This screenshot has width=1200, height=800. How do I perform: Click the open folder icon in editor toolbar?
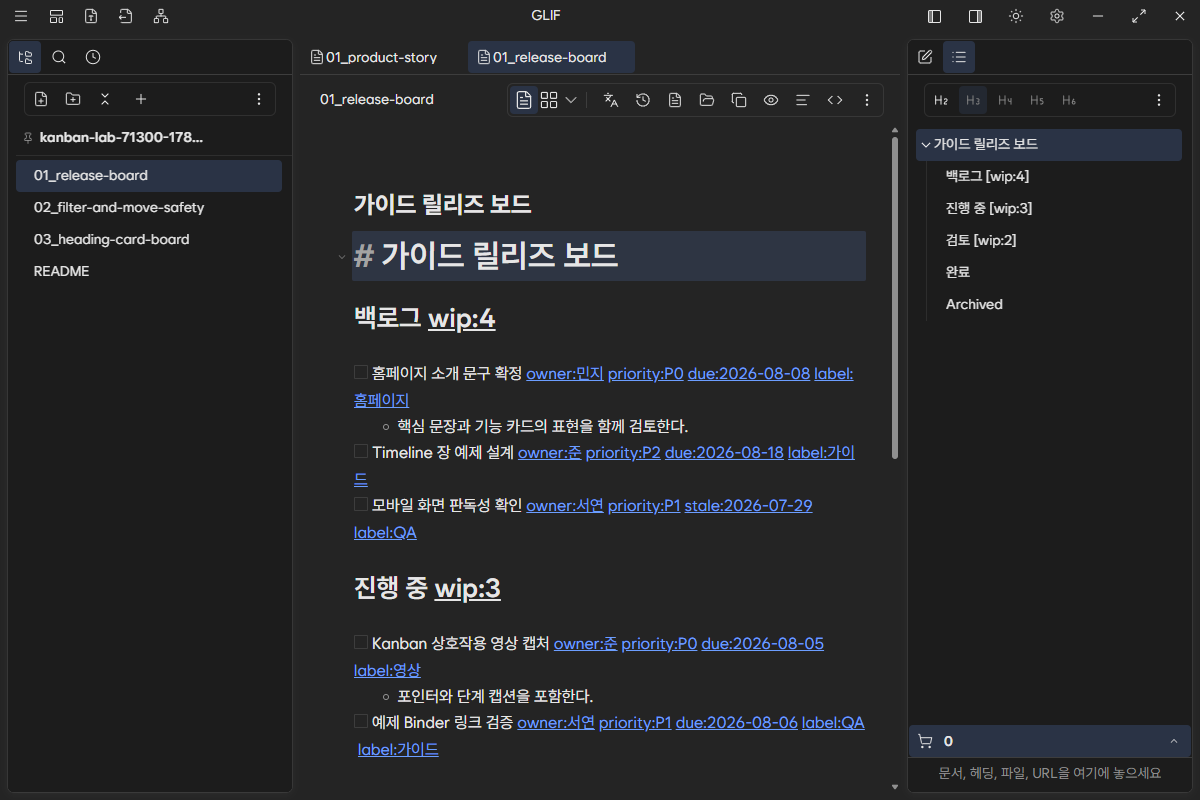coord(707,100)
